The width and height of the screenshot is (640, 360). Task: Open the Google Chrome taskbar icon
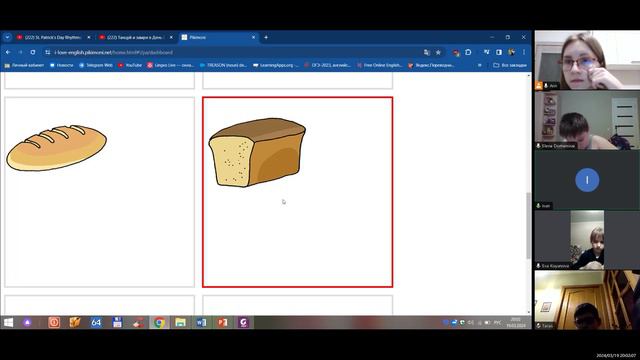[159, 322]
